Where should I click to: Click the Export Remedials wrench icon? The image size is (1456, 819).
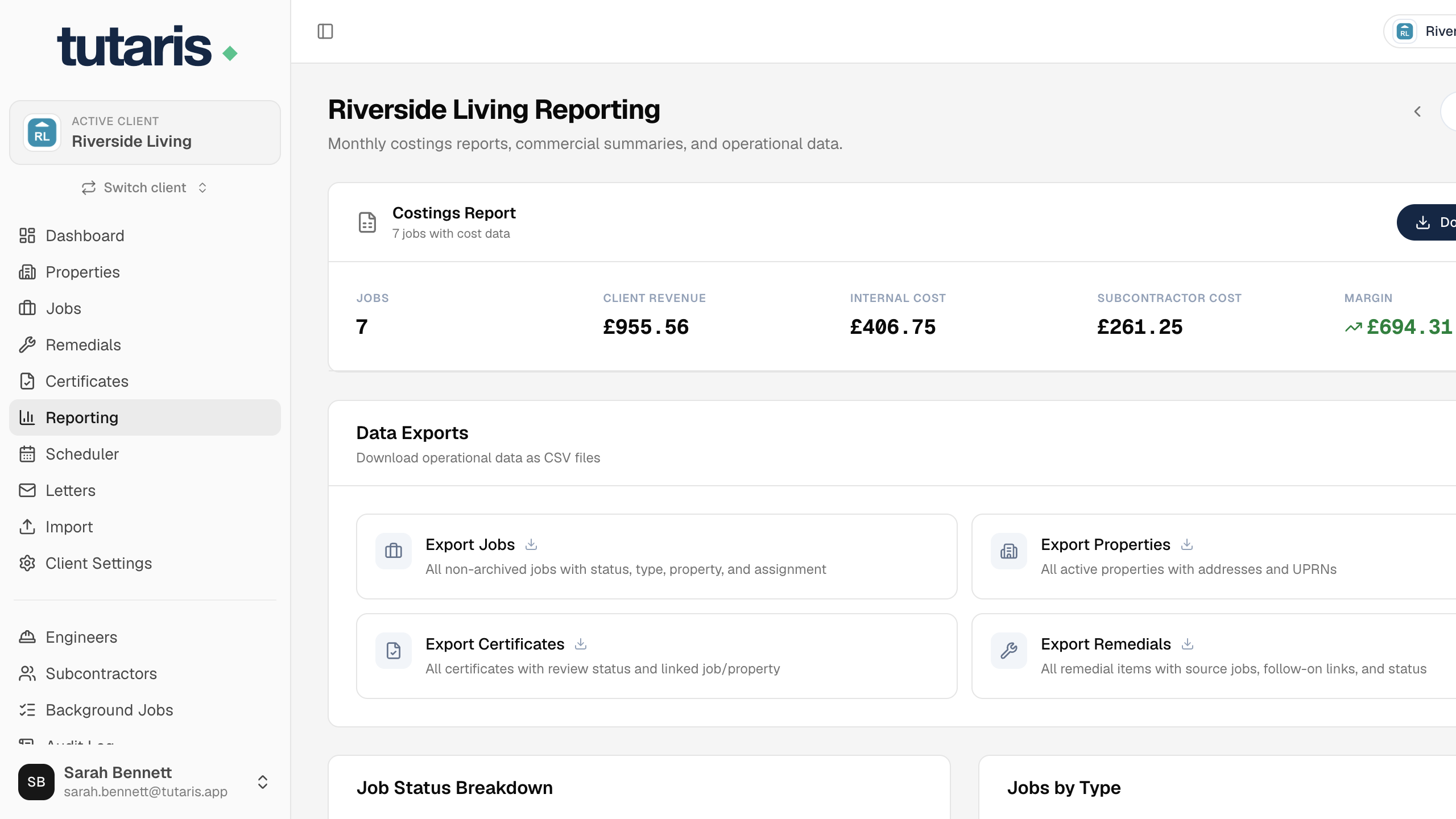[x=1009, y=651]
